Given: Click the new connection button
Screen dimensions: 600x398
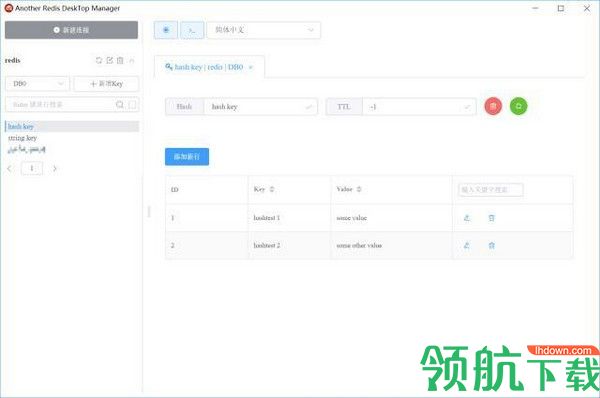Looking at the screenshot, I should (71, 30).
